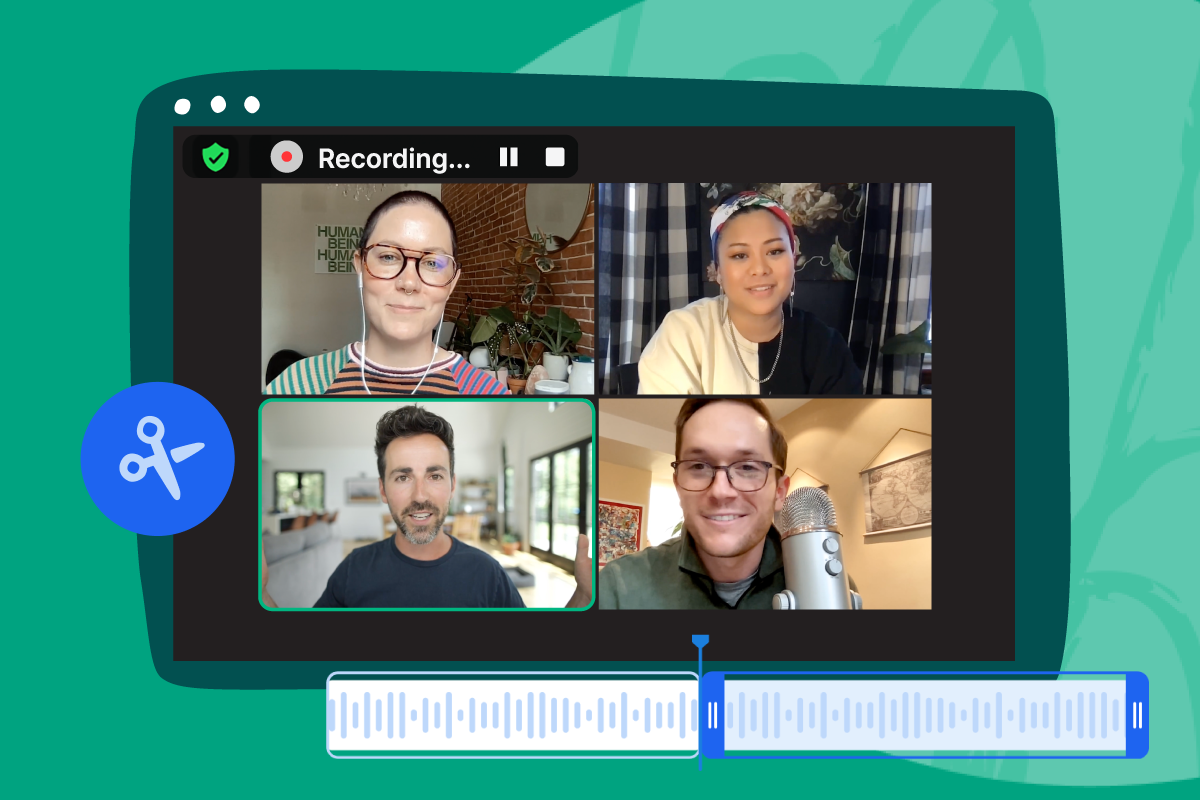This screenshot has width=1200, height=800.
Task: Select the highlighted blue audio clip
Action: 925,715
